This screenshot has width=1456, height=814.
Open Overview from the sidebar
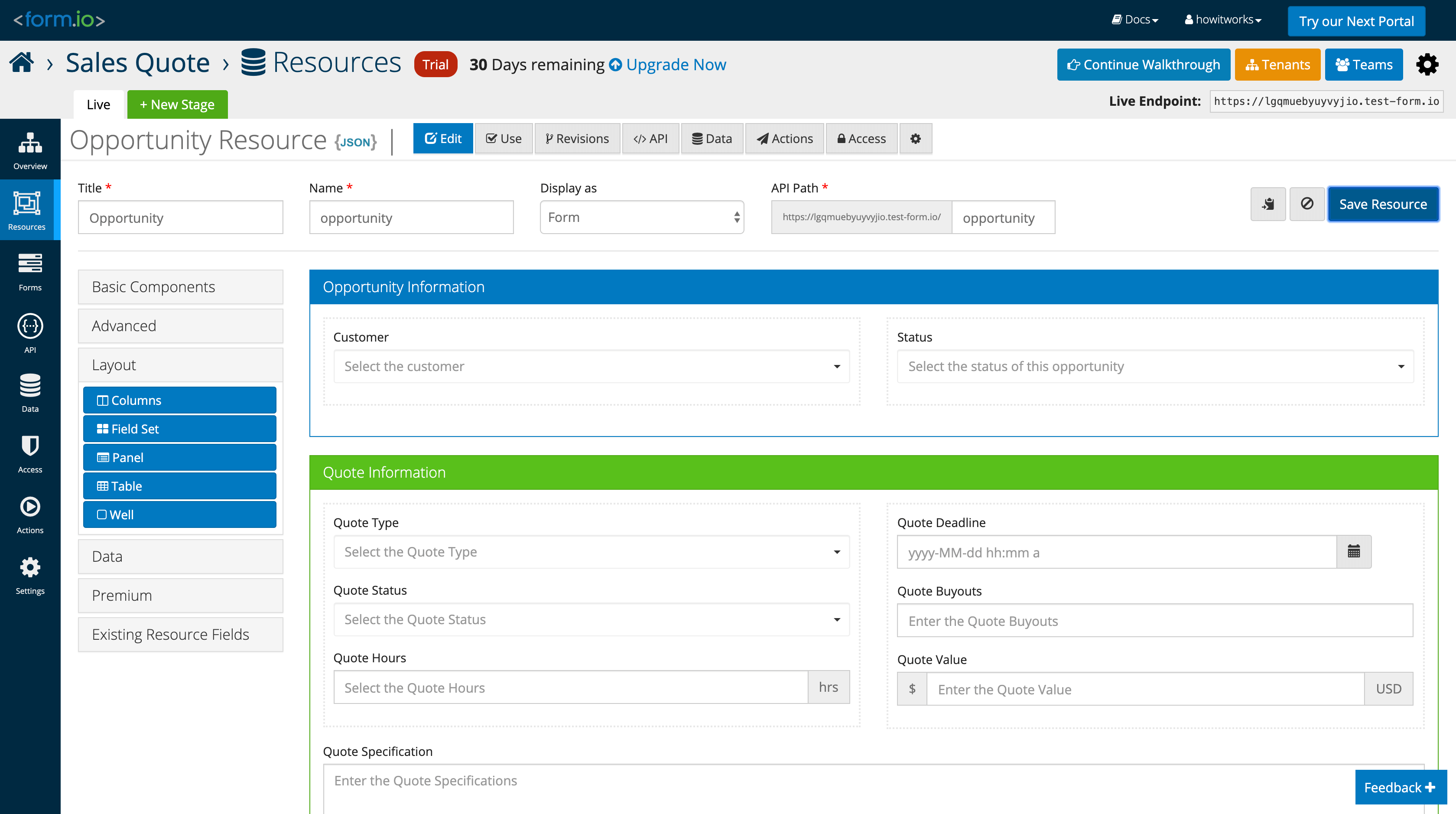click(30, 150)
